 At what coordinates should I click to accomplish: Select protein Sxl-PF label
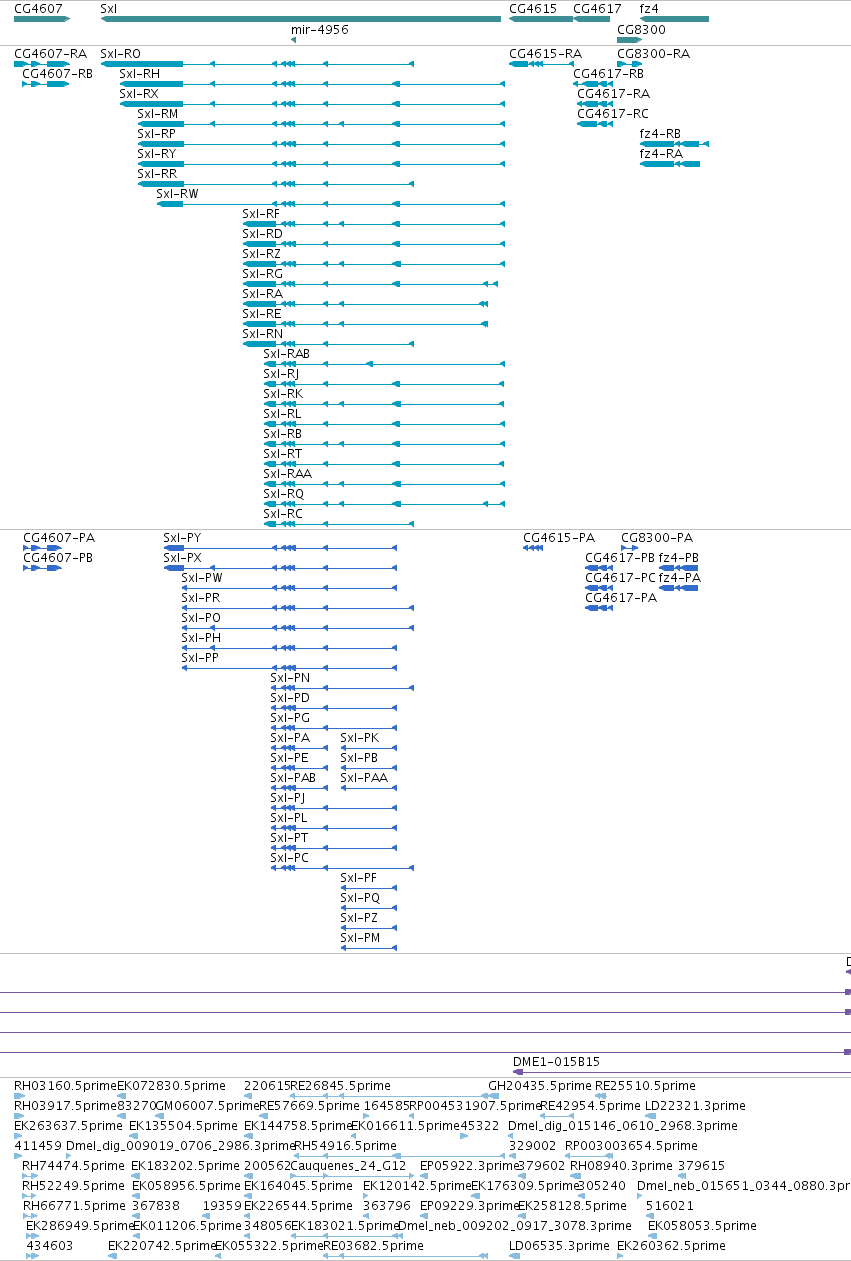click(x=358, y=878)
